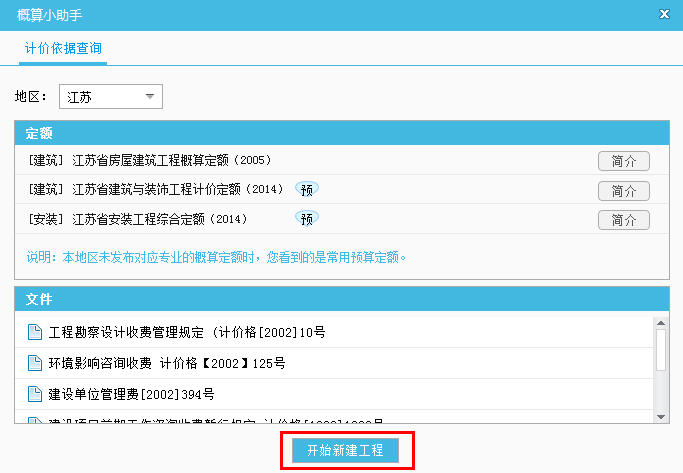683x473 pixels.
Task: Switch to the 计价依据查询 tab
Action: pos(63,48)
